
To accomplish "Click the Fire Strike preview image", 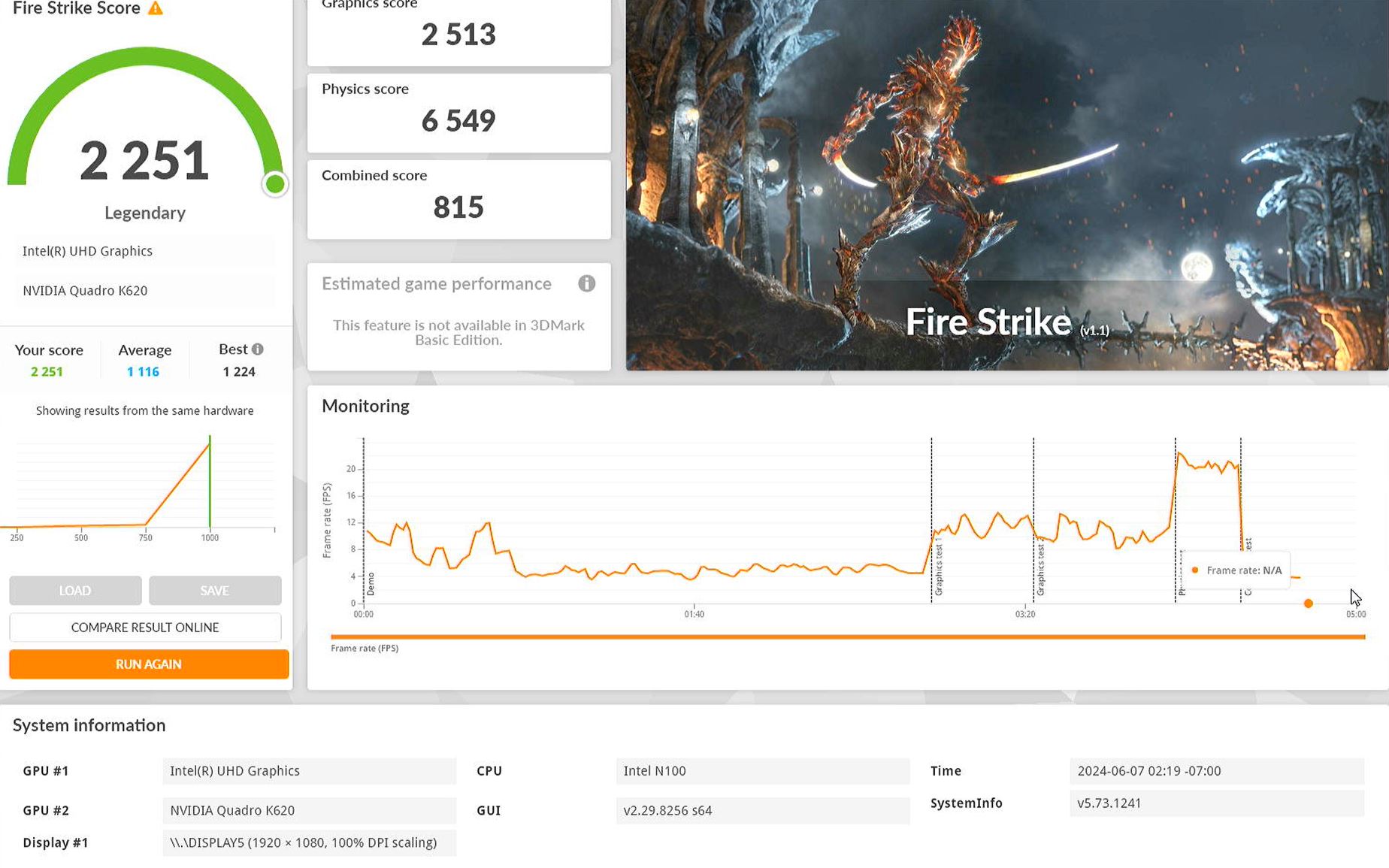I will coord(1007,185).
